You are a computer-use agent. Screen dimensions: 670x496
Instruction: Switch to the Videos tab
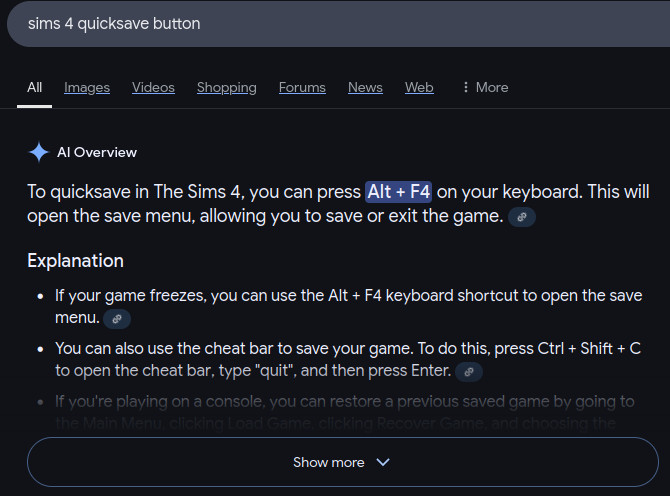point(153,87)
